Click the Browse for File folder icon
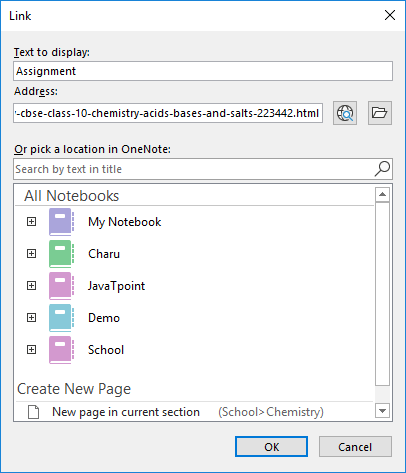406x473 pixels. pyautogui.click(x=380, y=113)
